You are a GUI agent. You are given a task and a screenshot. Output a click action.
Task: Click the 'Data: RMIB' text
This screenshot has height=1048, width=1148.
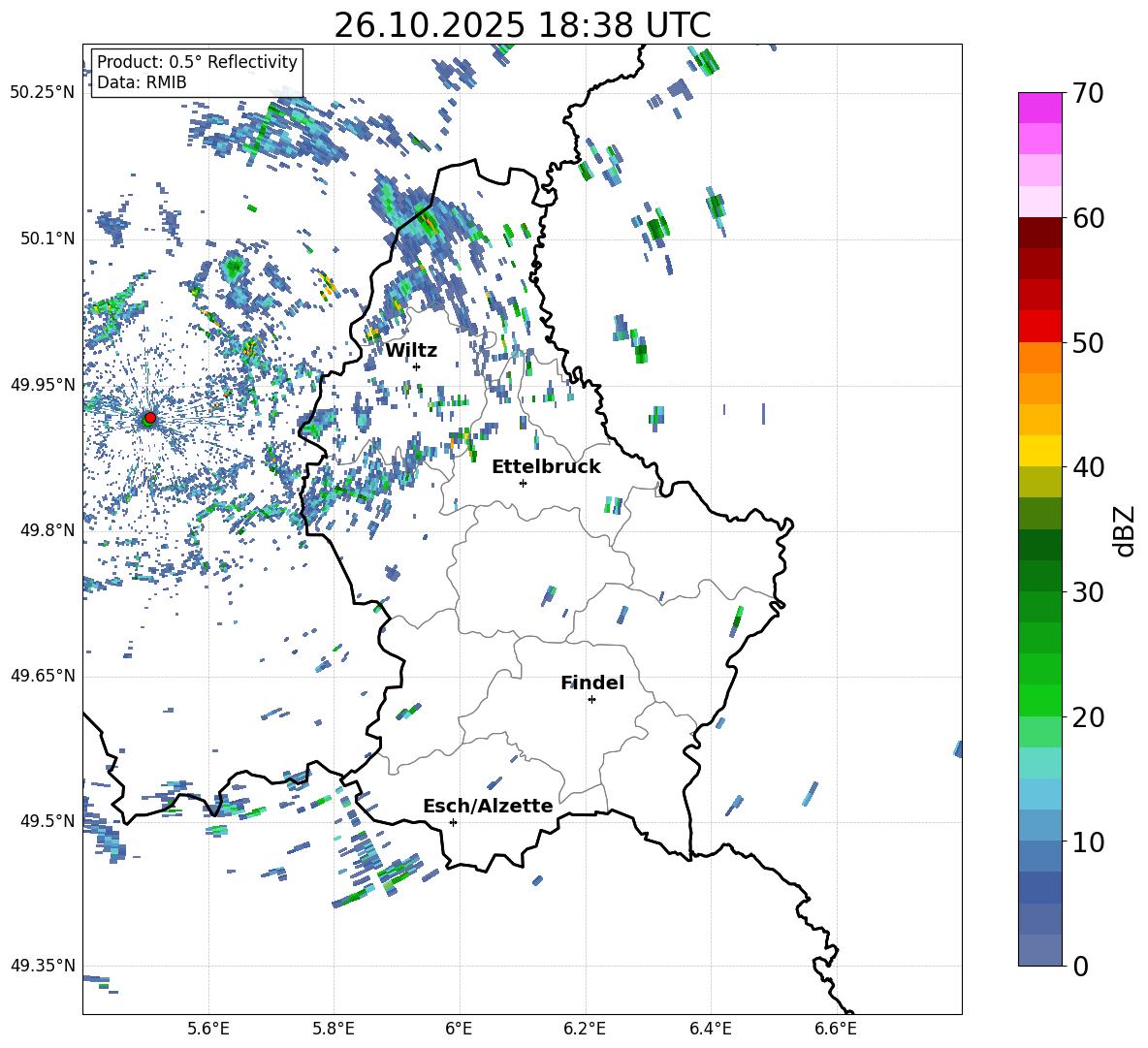tap(142, 82)
